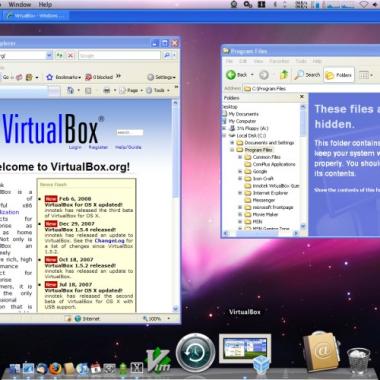Open Search in Program Files window
Screen dimensions: 380x380
coord(307,75)
